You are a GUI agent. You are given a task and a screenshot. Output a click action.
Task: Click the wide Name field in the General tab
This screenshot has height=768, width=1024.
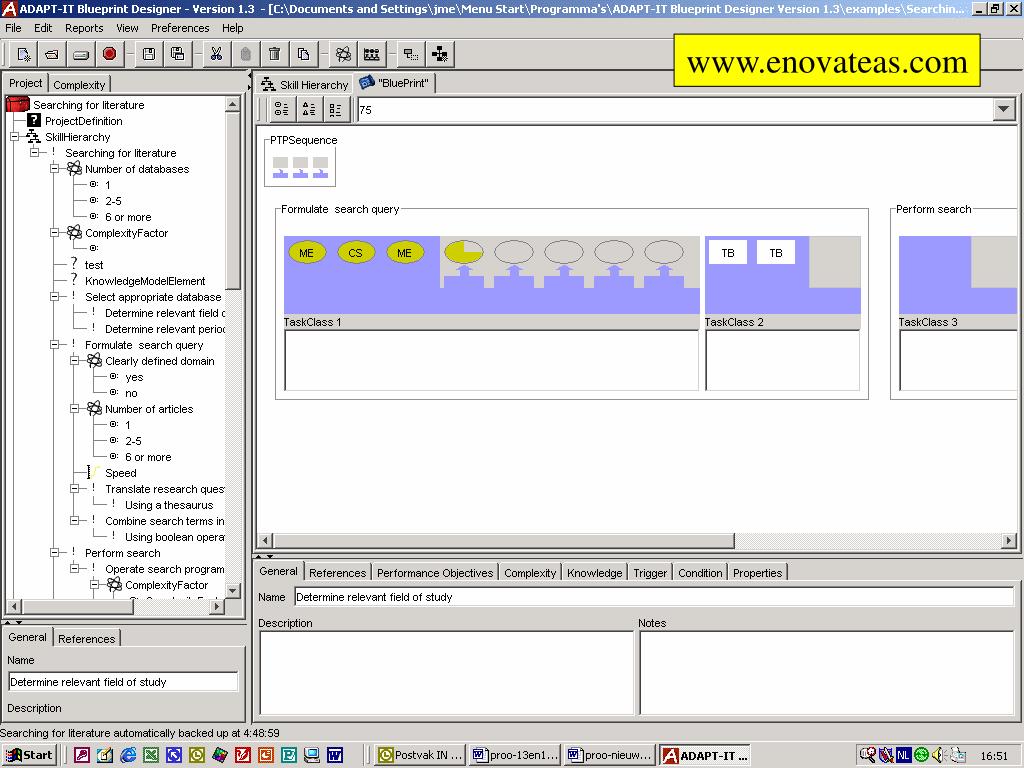click(654, 597)
